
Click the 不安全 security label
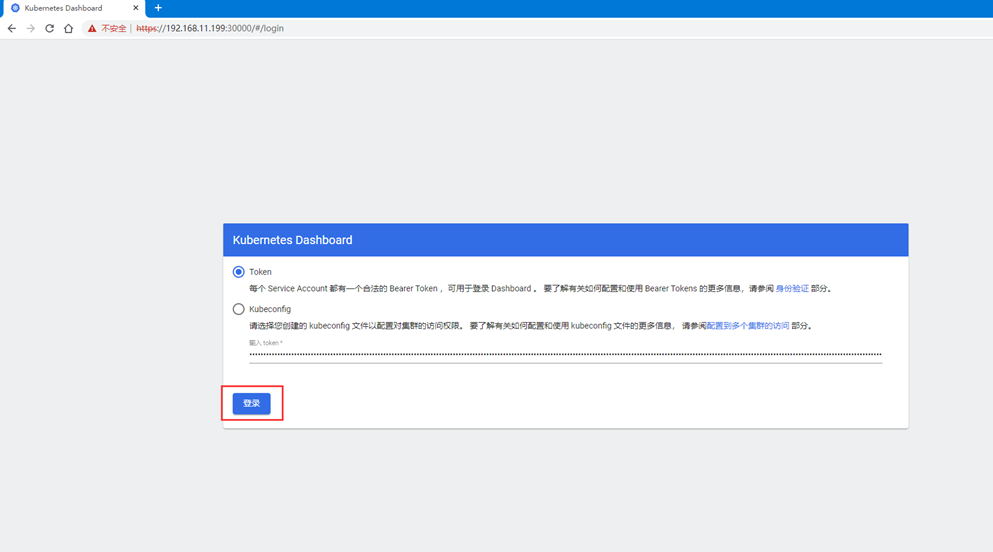click(113, 28)
